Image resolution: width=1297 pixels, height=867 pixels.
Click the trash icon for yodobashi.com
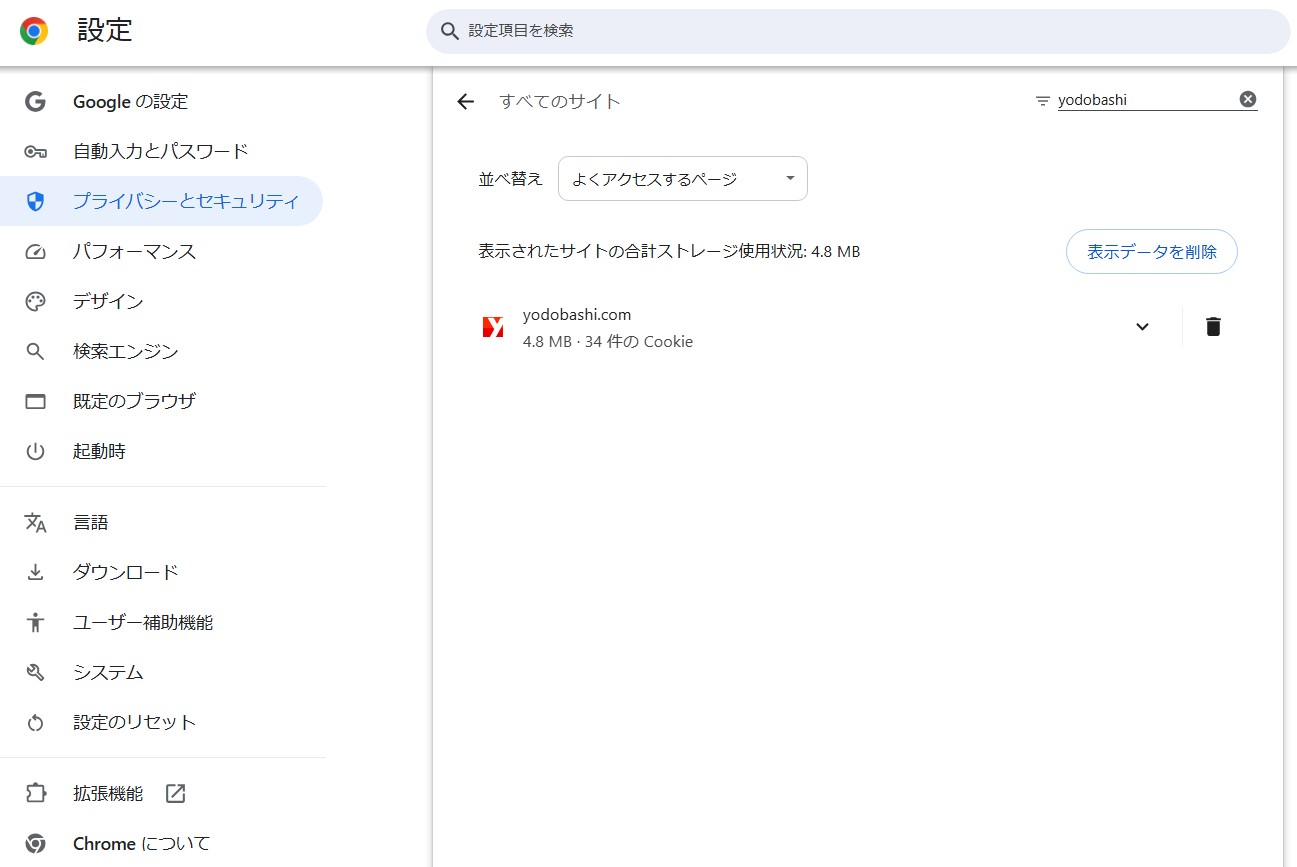1213,327
